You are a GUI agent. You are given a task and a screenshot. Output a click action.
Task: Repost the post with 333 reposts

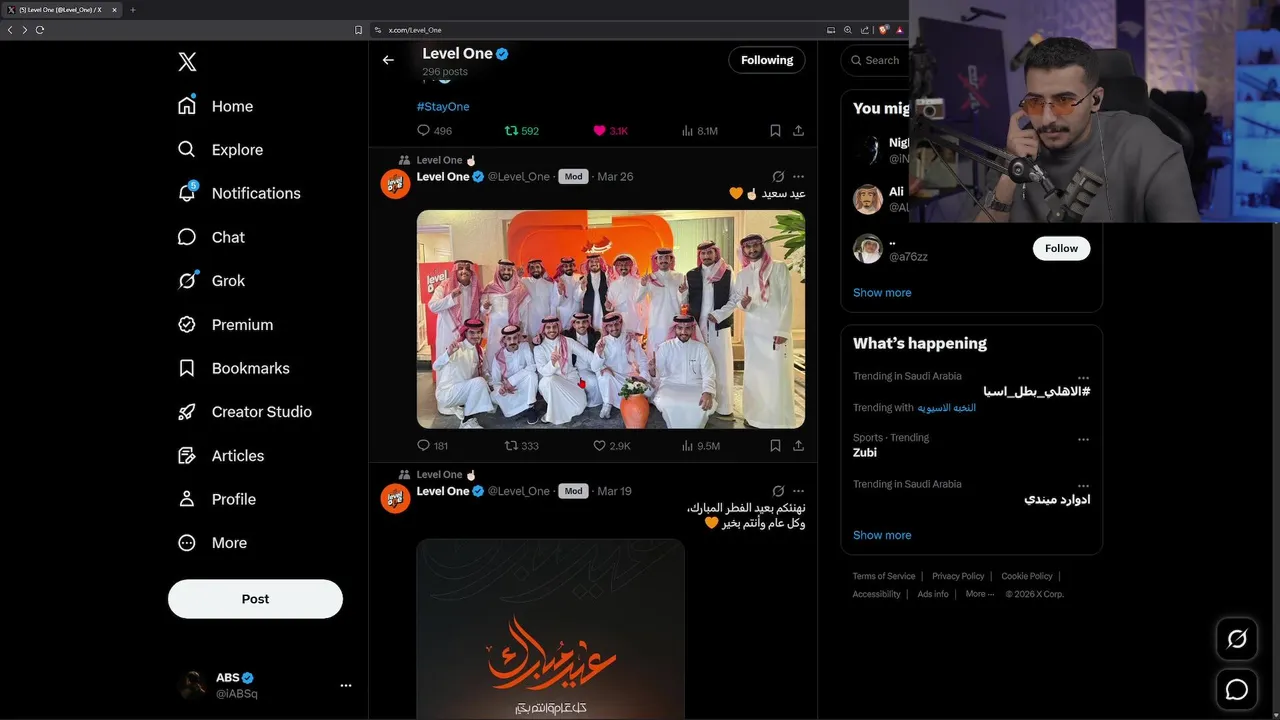(521, 446)
